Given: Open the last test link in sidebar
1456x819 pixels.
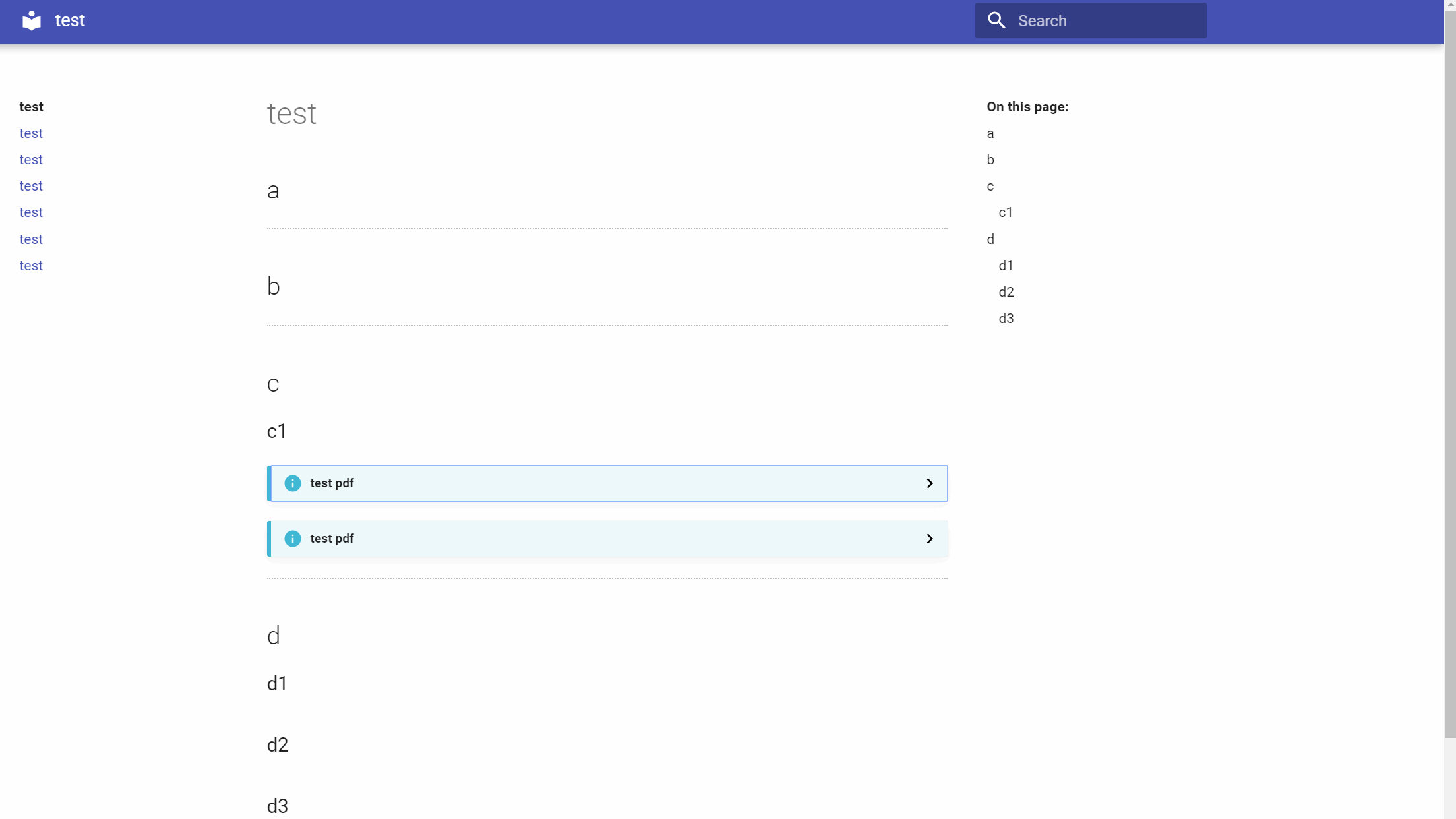Looking at the screenshot, I should click(31, 266).
